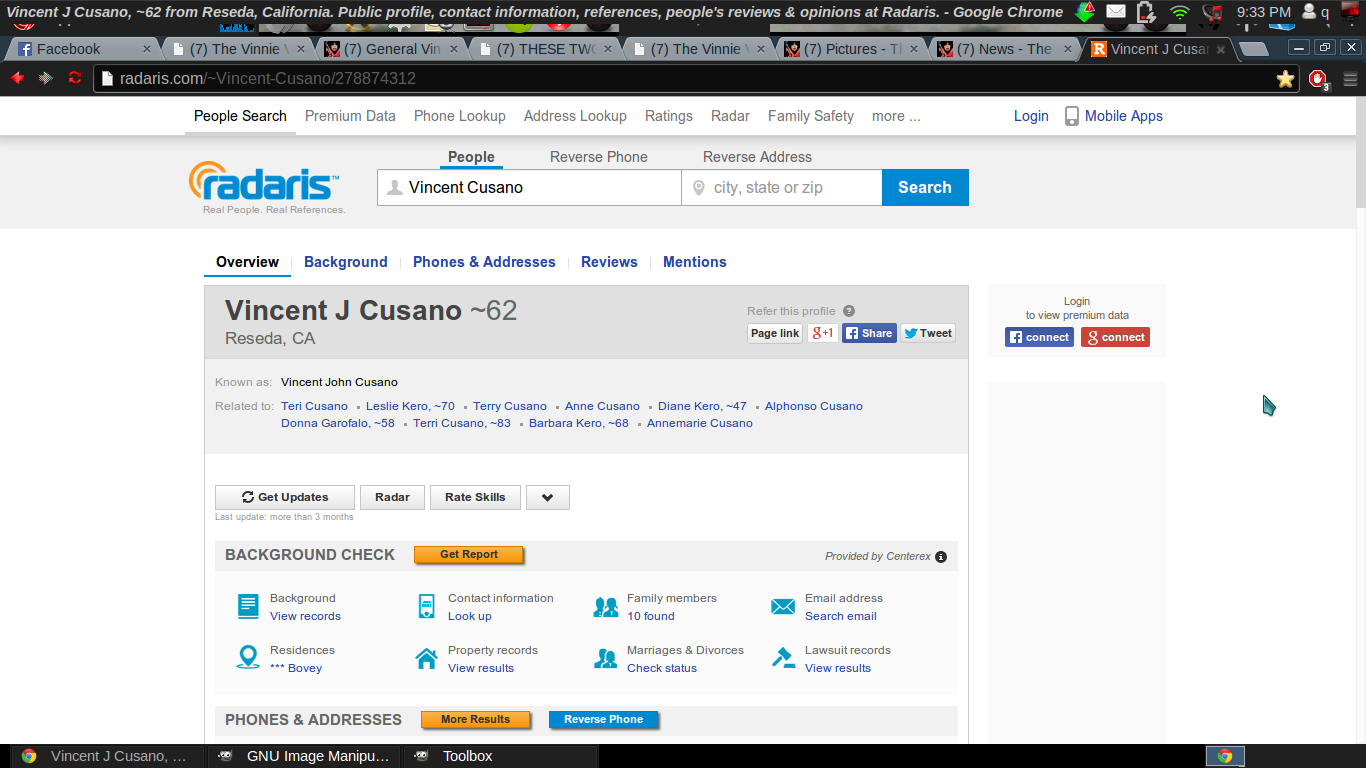Expand the chevron dropdown beside Rate Skills
This screenshot has width=1366, height=768.
[548, 497]
